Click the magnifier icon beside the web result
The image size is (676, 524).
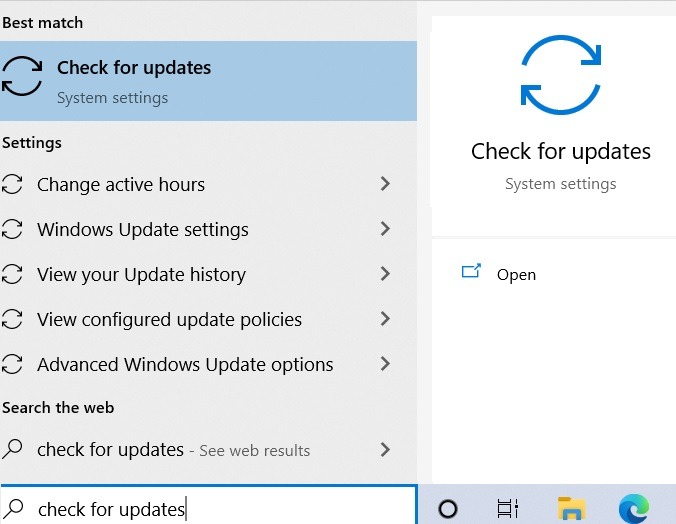[12, 449]
